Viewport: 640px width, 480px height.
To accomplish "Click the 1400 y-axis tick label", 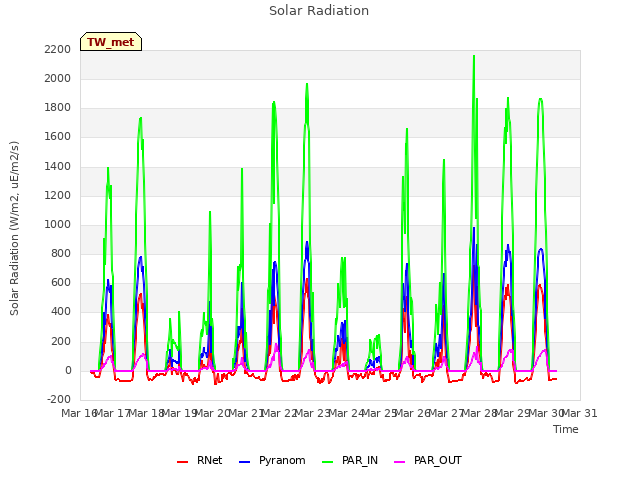I will (x=58, y=167).
